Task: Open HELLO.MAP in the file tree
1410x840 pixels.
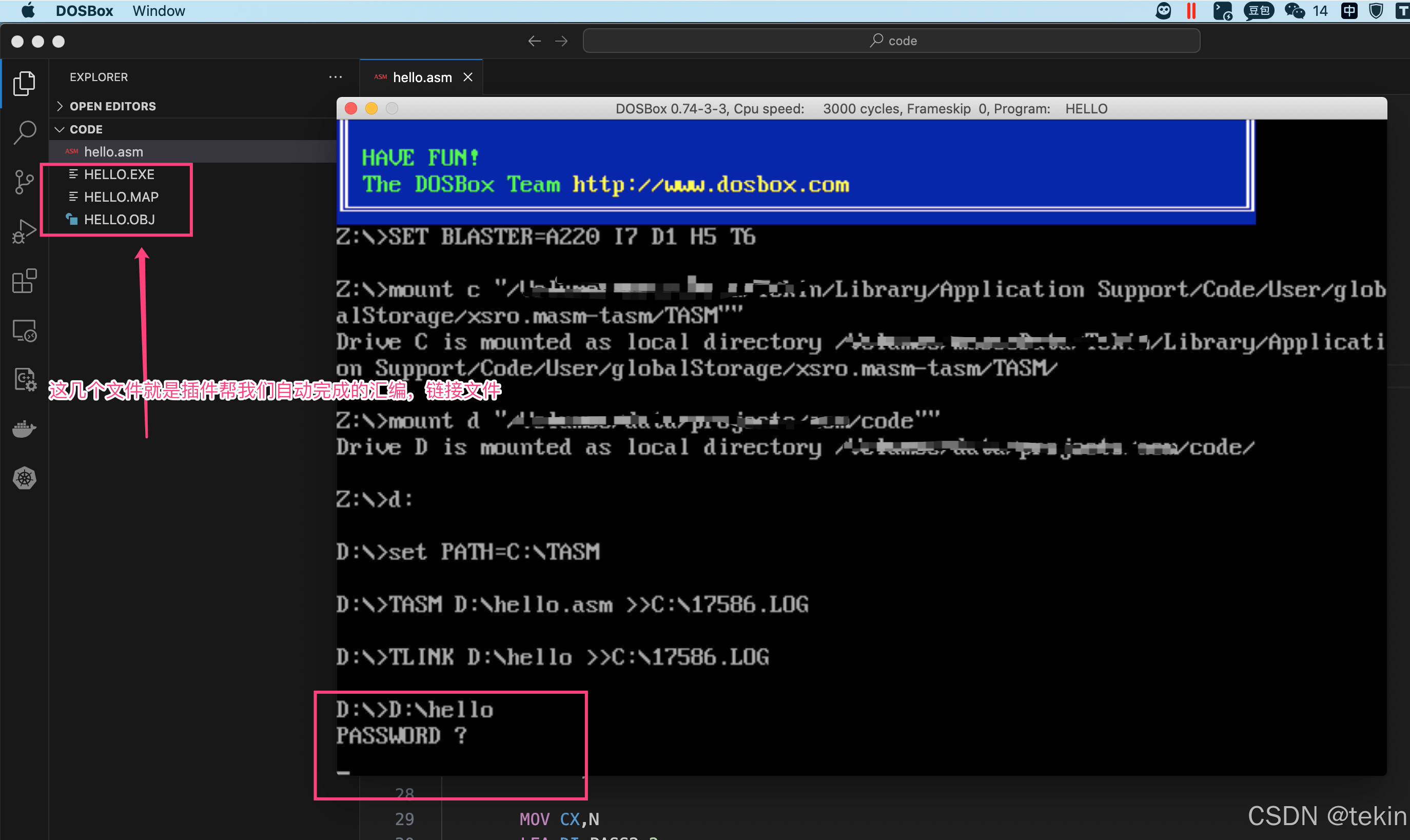Action: tap(121, 197)
